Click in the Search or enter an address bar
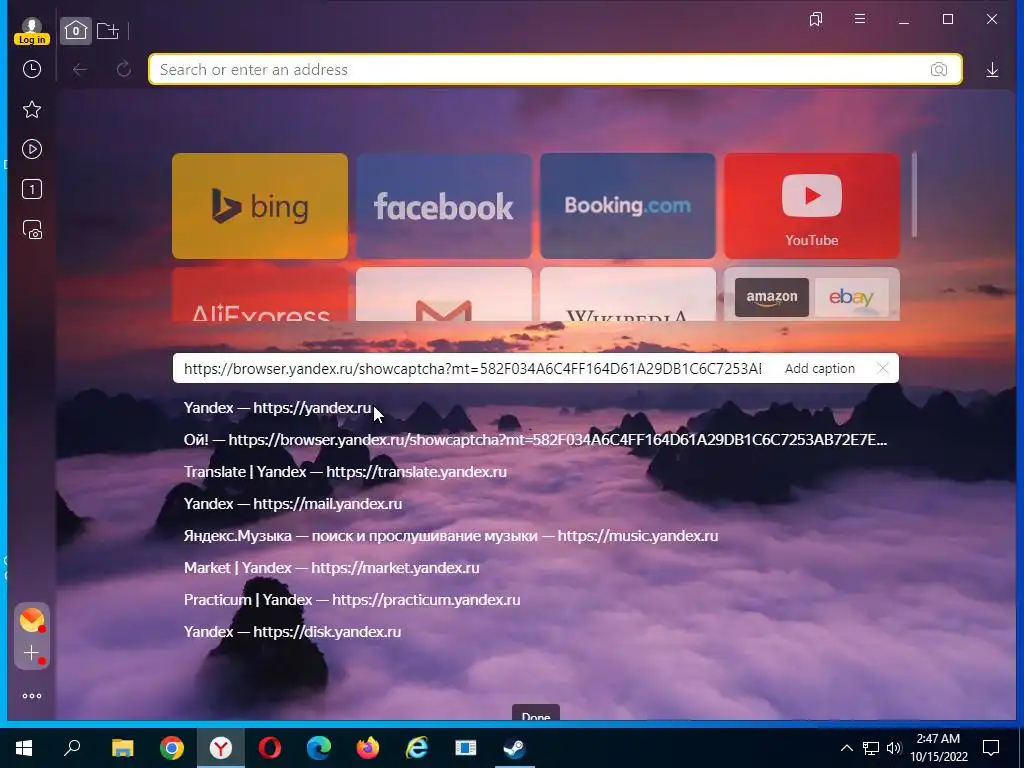The image size is (1024, 768). 556,69
